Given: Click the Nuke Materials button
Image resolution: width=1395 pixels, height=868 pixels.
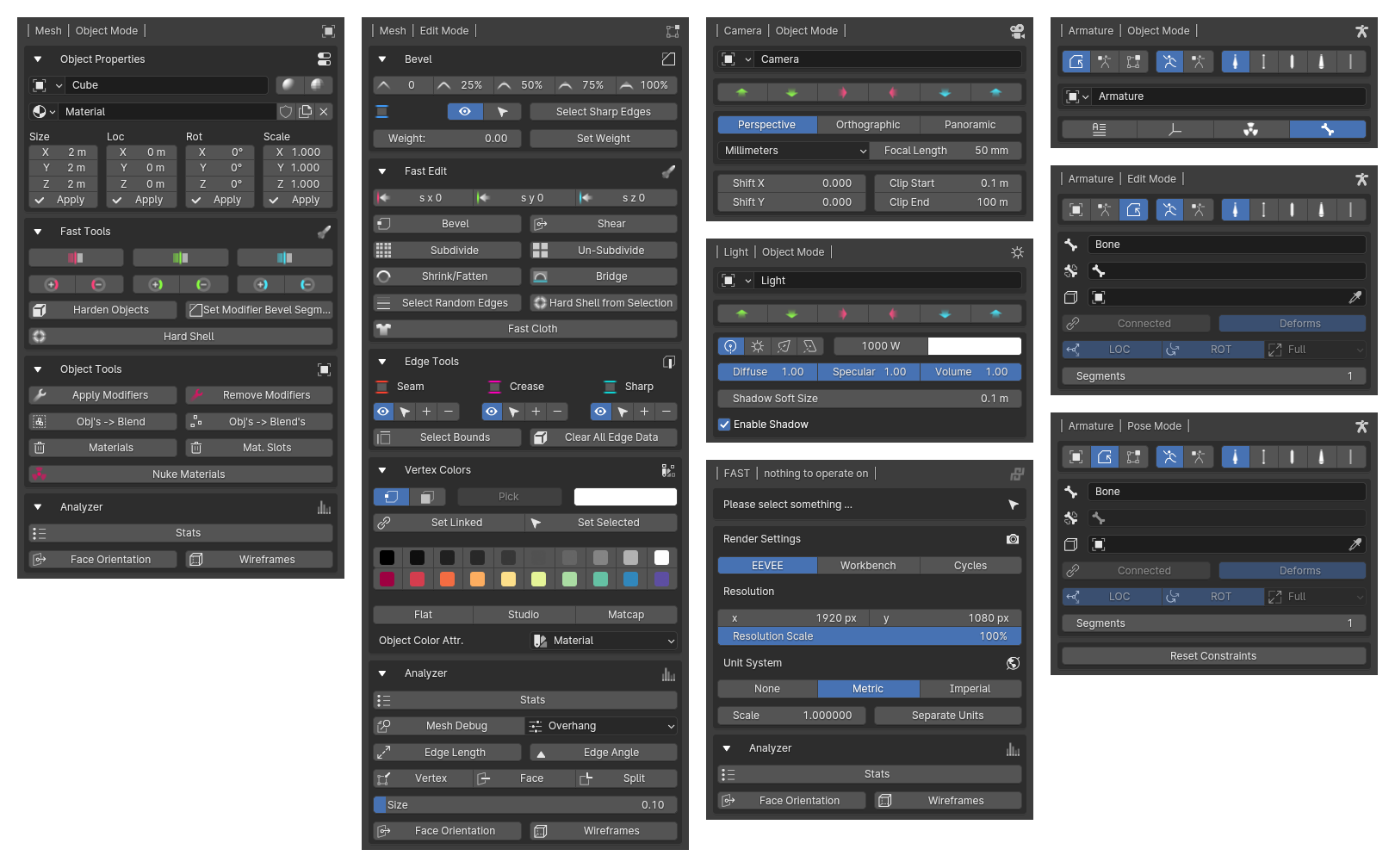Looking at the screenshot, I should [x=181, y=474].
